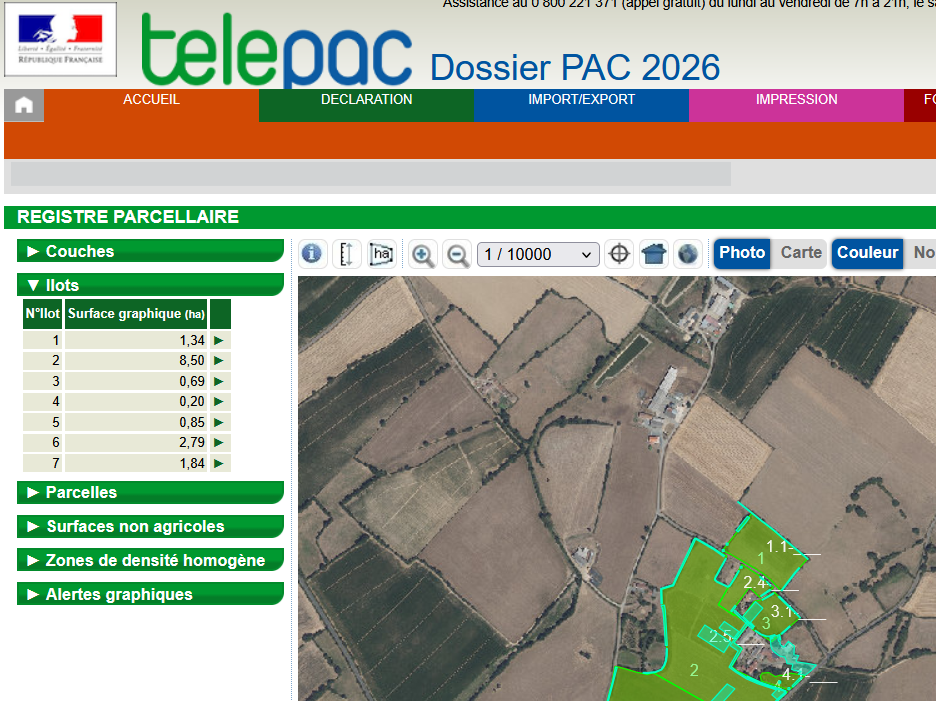Switch the map to Couleur mode
Image resolution: width=936 pixels, height=701 pixels.
pos(866,253)
